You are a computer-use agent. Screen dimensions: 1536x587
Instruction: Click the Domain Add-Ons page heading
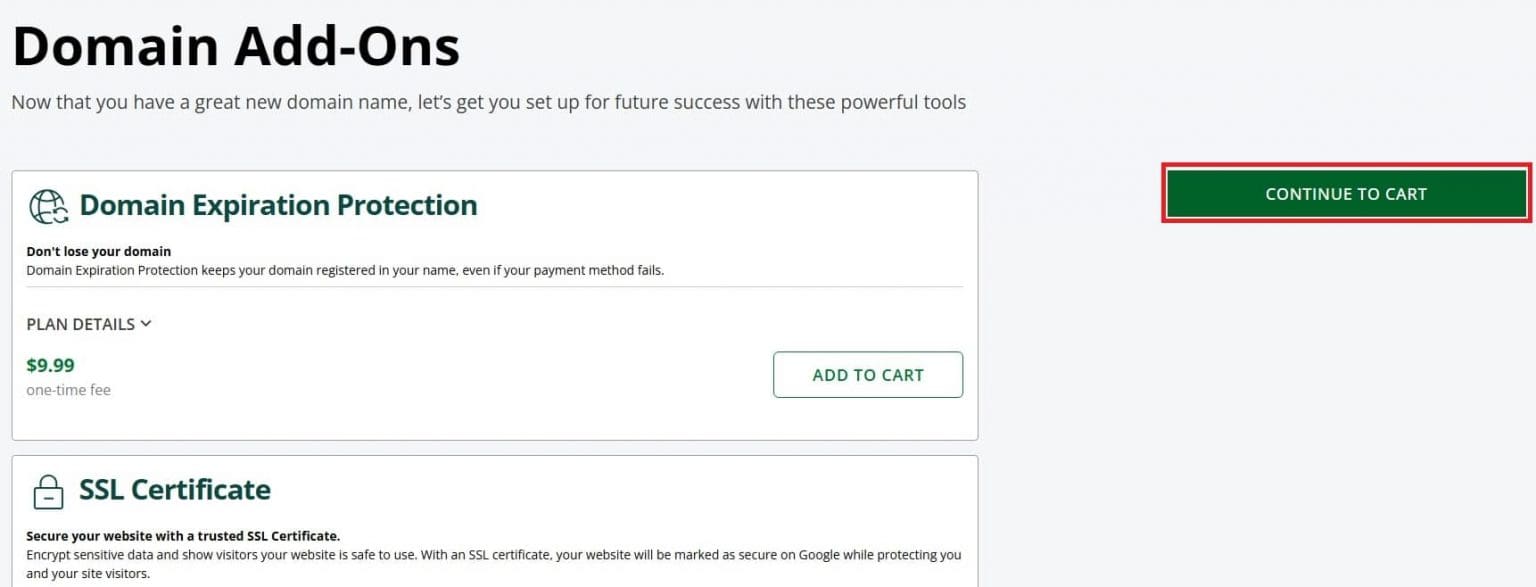(x=236, y=46)
